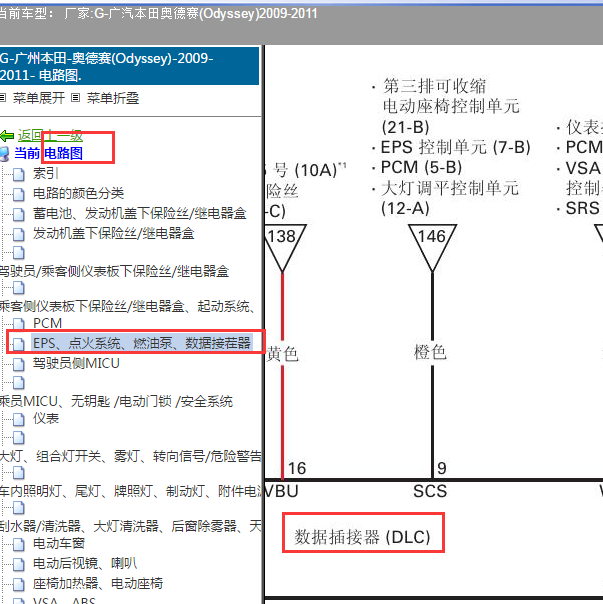Click the 橙色 wire color label
This screenshot has height=604, width=603.
click(430, 352)
